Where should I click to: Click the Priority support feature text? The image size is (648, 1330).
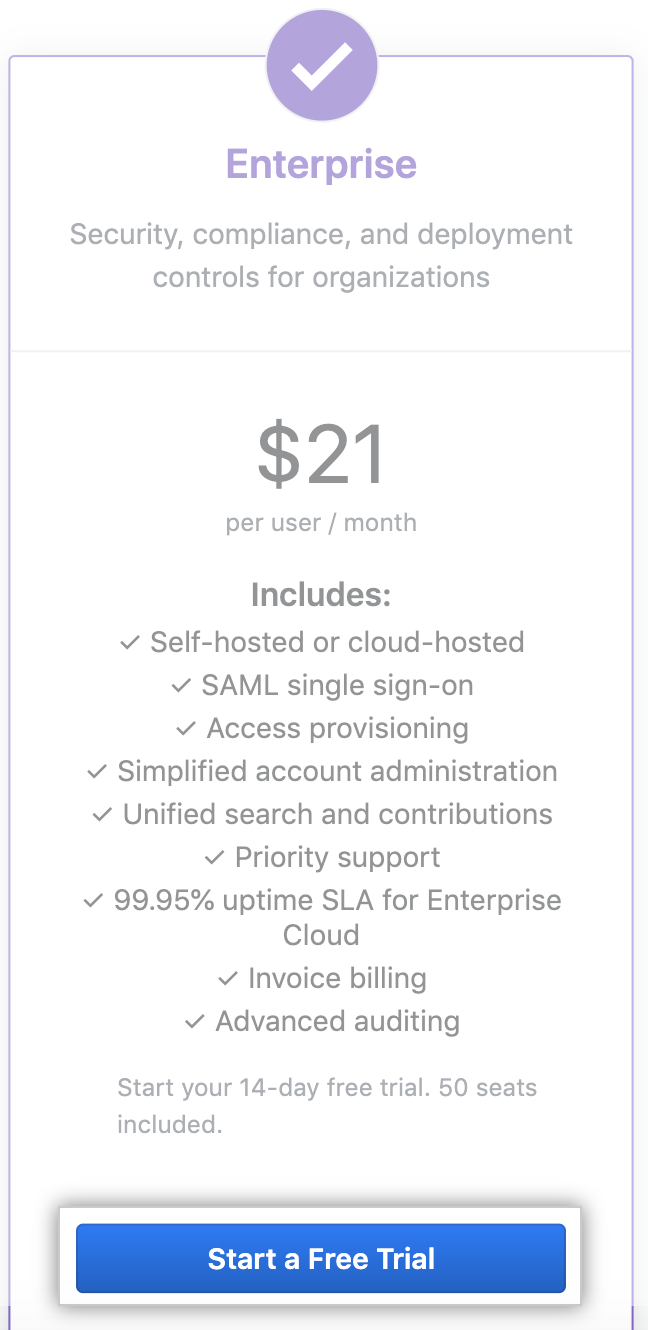coord(337,858)
